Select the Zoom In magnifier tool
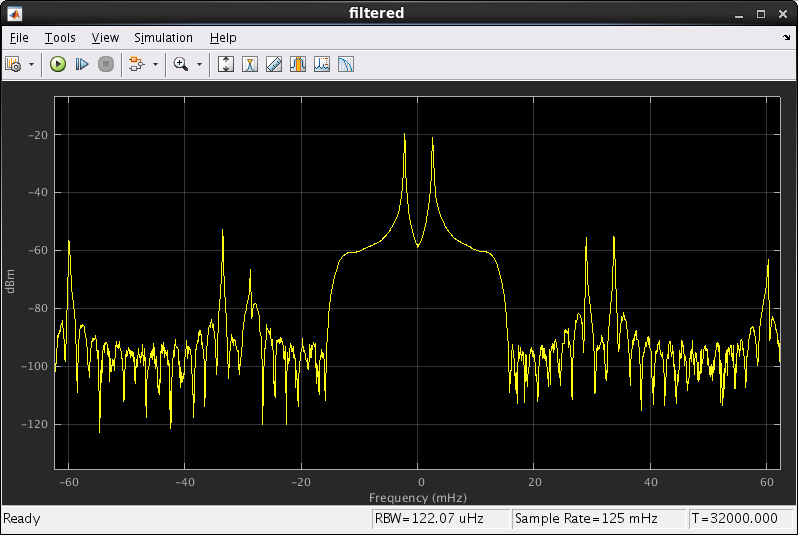The width and height of the screenshot is (798, 535). tap(181, 64)
